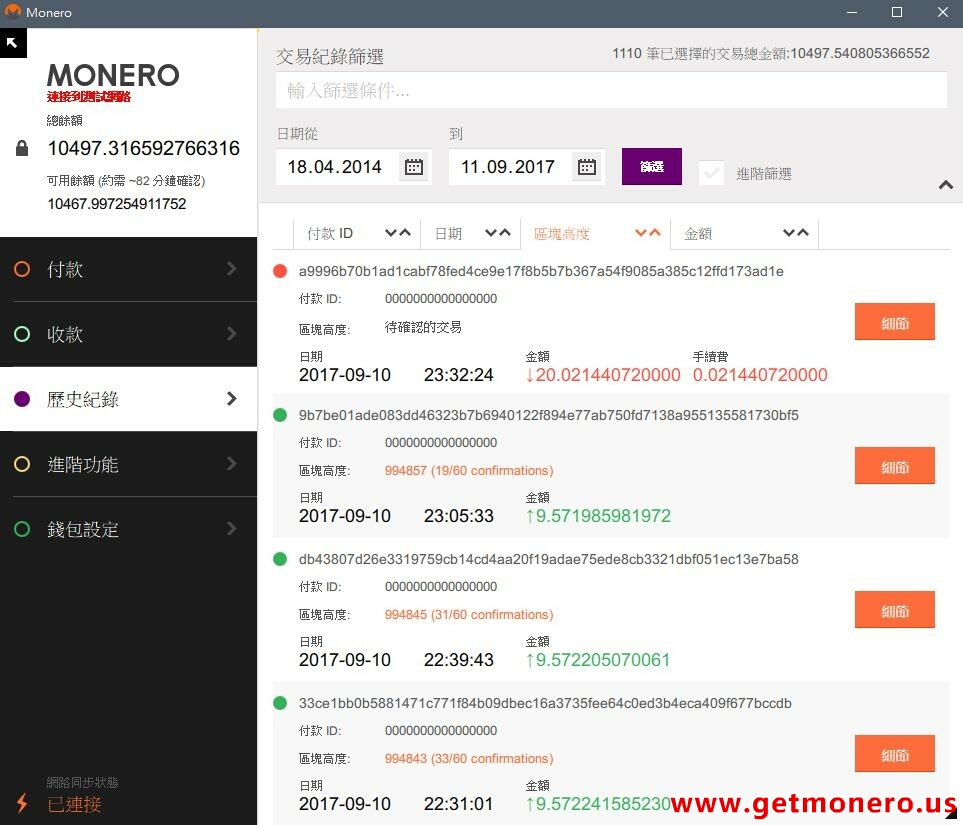Click the transaction hash starting with 33ce1bb0

(545, 703)
